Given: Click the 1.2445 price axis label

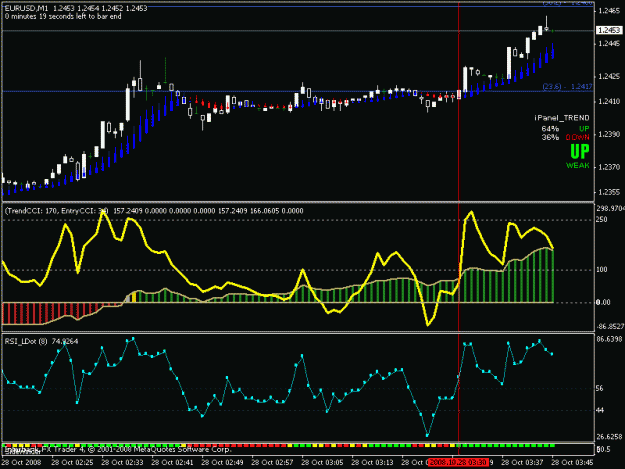Looking at the screenshot, I should click(609, 43).
